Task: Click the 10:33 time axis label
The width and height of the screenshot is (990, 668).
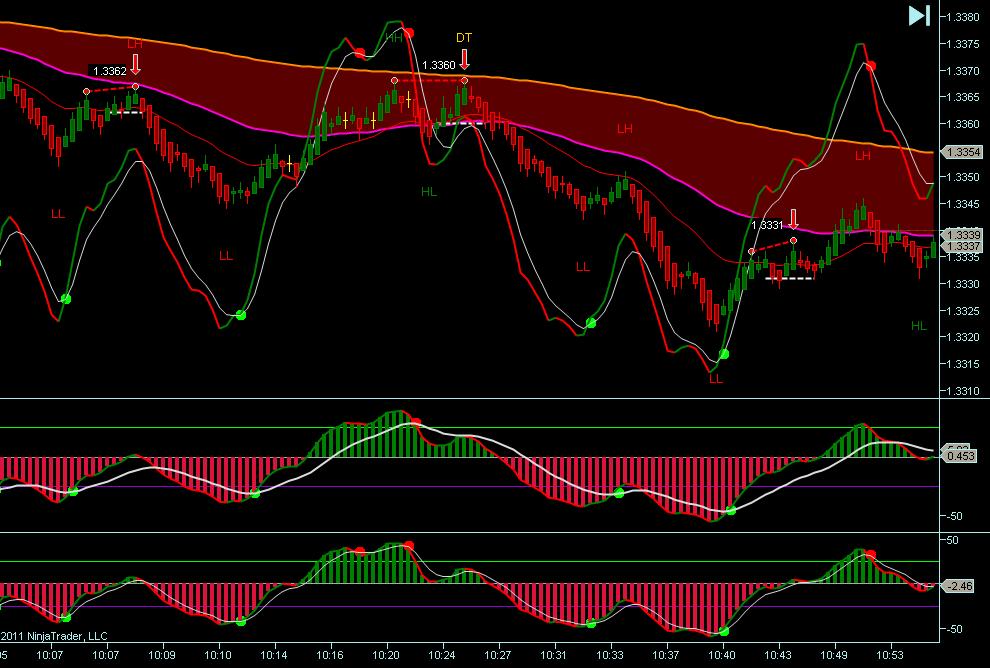Action: pos(610,655)
